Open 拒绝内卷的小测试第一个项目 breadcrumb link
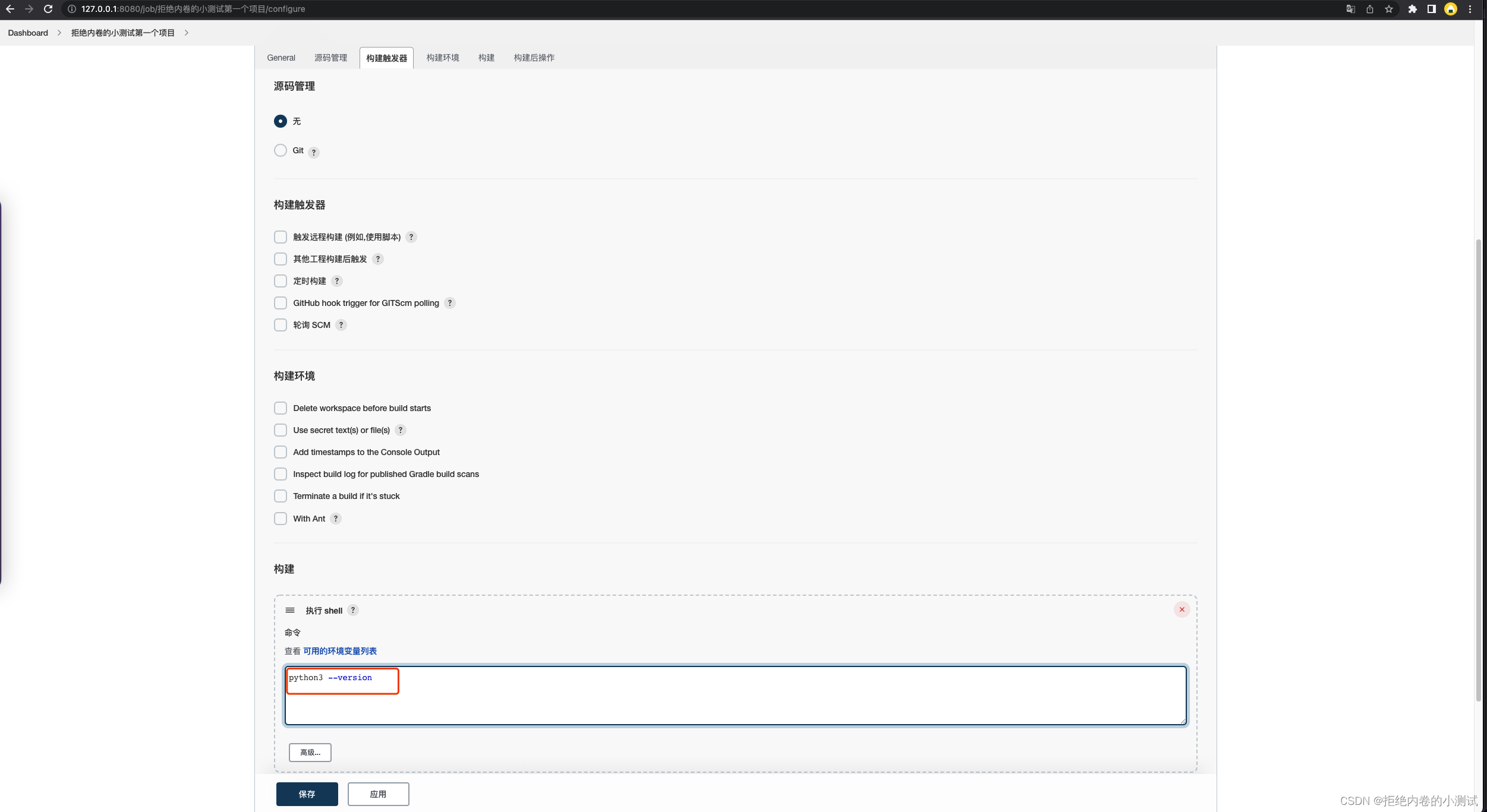1487x812 pixels. pos(123,33)
